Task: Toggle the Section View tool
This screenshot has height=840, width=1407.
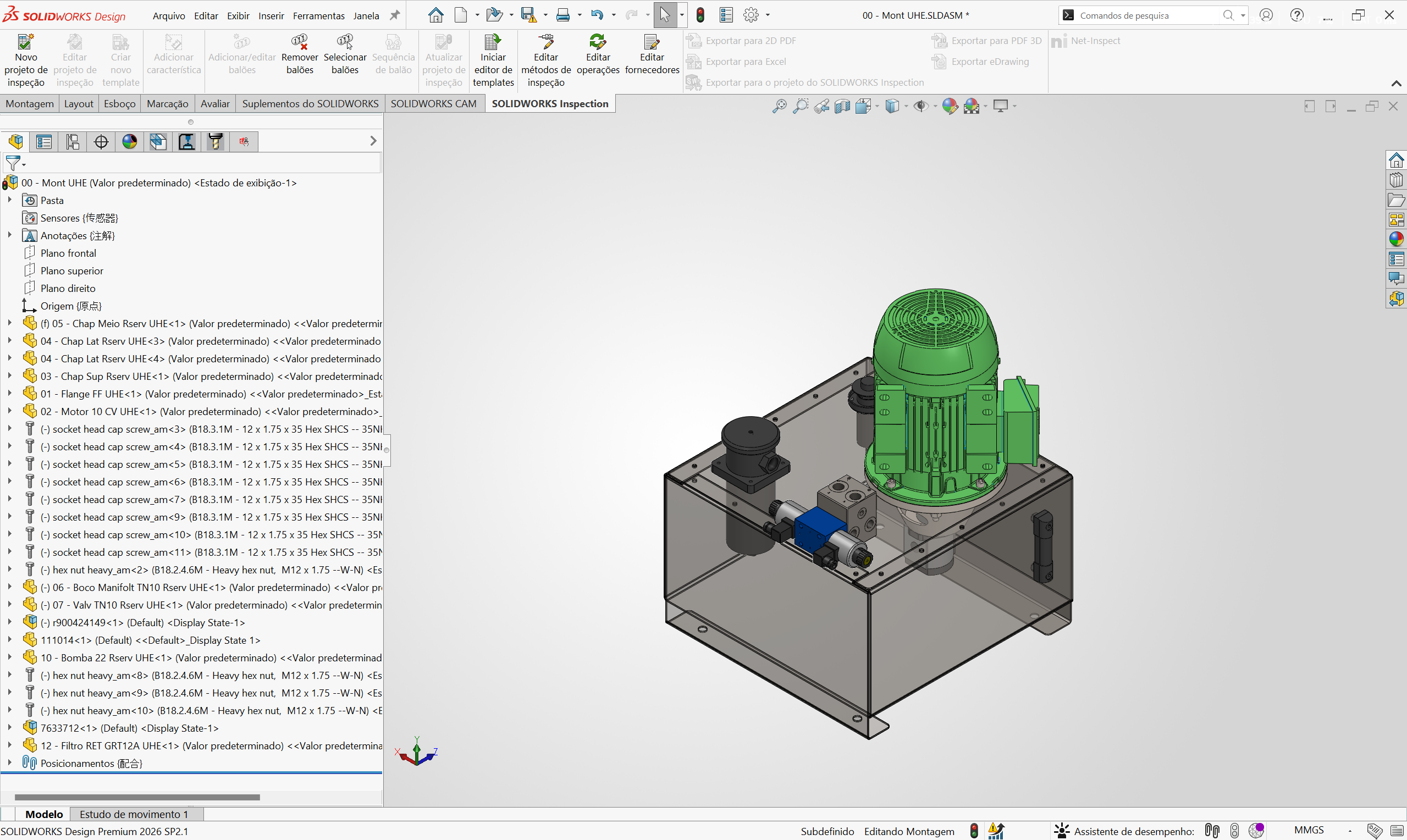Action: point(843,106)
